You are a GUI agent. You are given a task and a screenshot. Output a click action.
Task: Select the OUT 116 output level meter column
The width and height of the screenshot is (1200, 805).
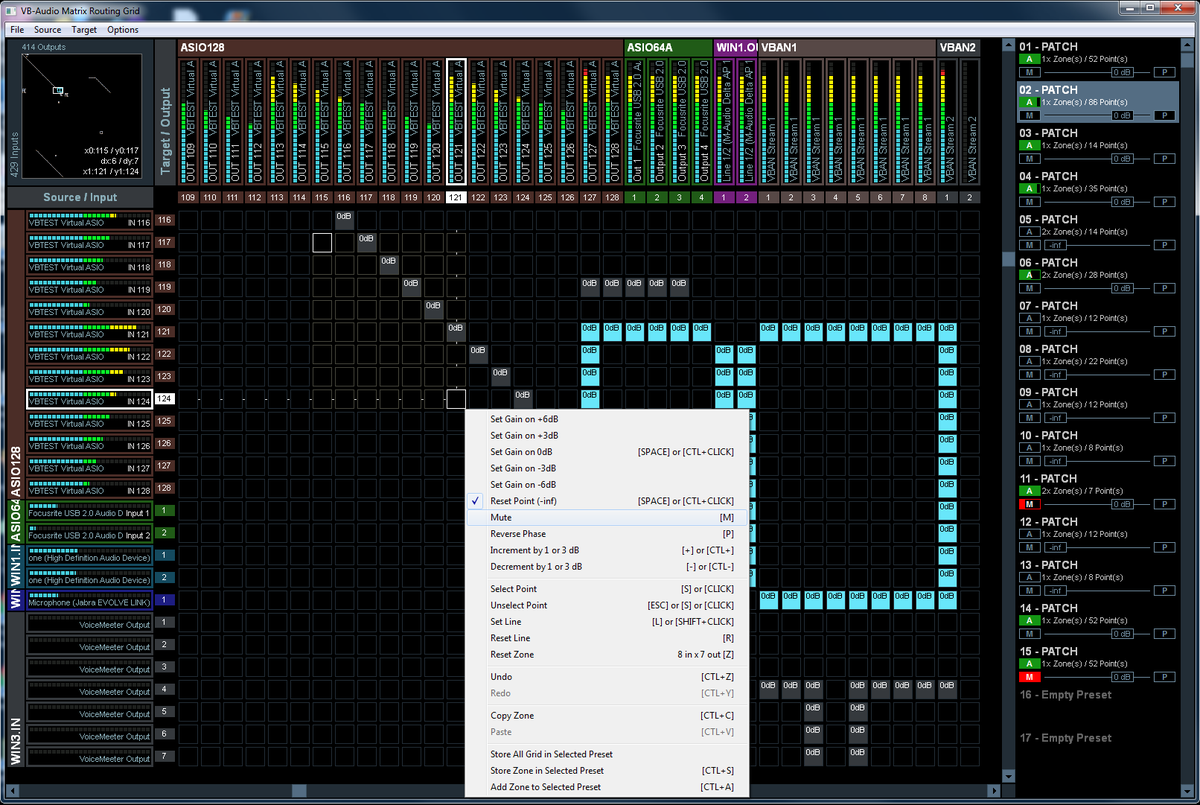(x=344, y=121)
